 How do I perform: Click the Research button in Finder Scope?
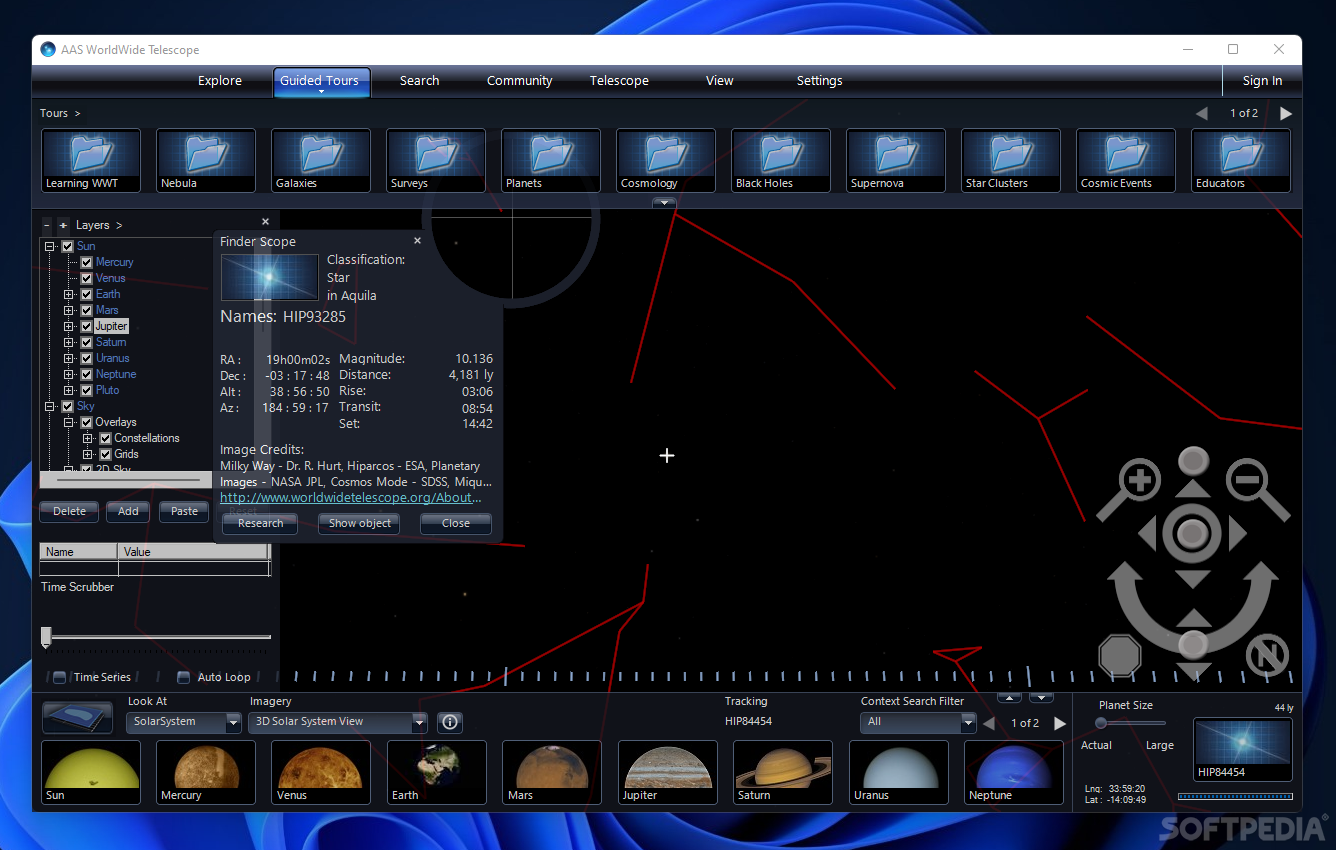[260, 524]
